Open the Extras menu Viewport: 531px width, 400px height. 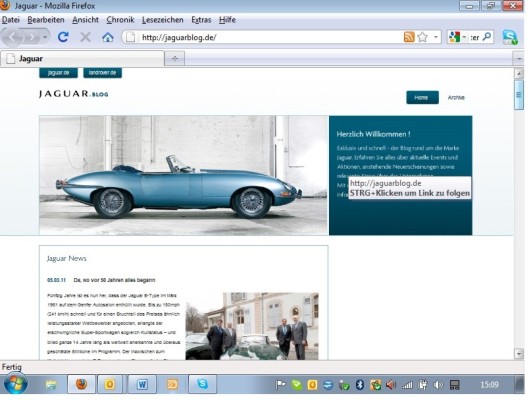(201, 20)
